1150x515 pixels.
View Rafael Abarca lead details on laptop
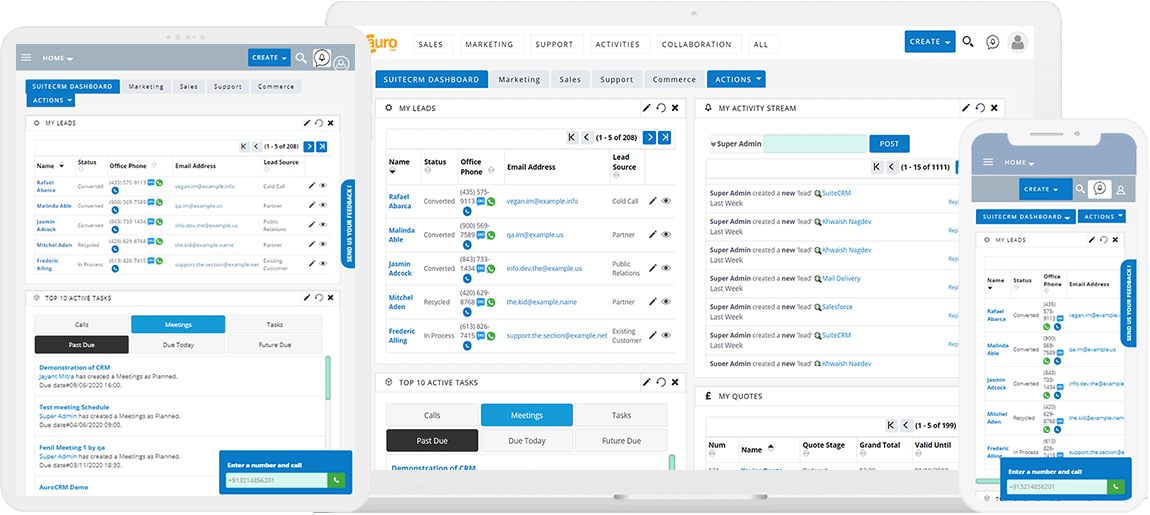[x=666, y=201]
